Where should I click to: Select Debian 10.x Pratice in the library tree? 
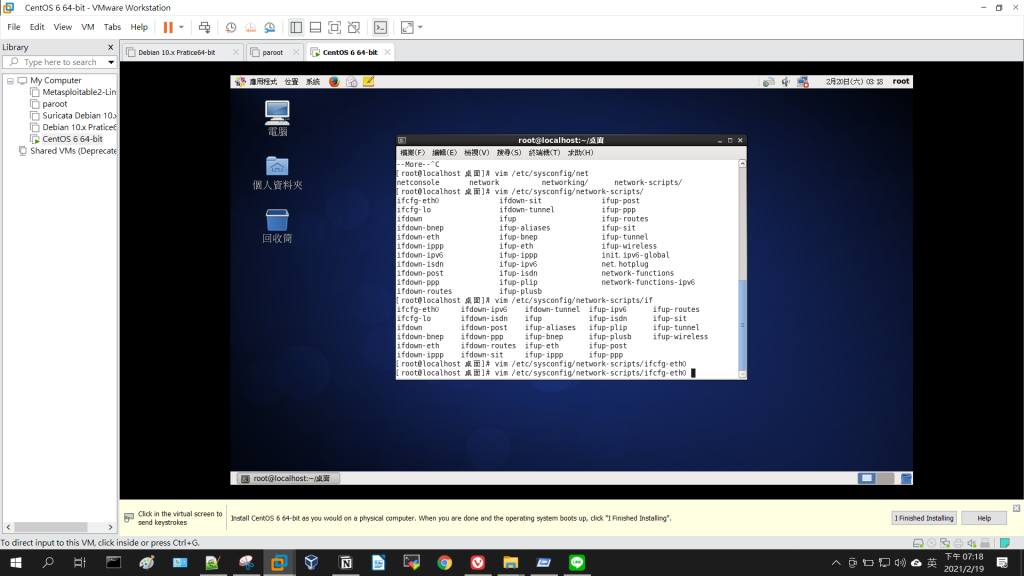pos(73,127)
